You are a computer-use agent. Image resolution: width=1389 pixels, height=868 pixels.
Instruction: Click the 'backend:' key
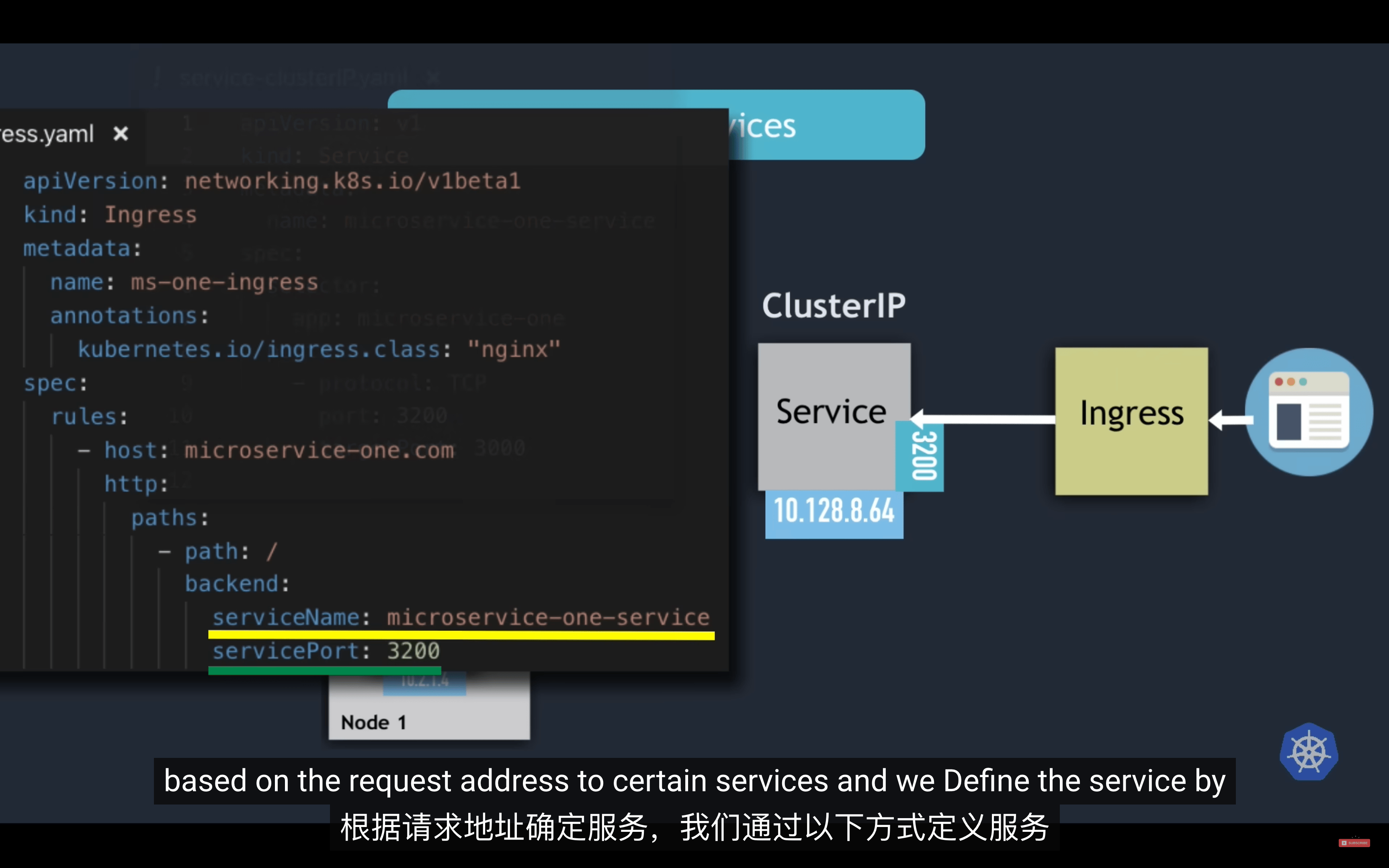(237, 584)
